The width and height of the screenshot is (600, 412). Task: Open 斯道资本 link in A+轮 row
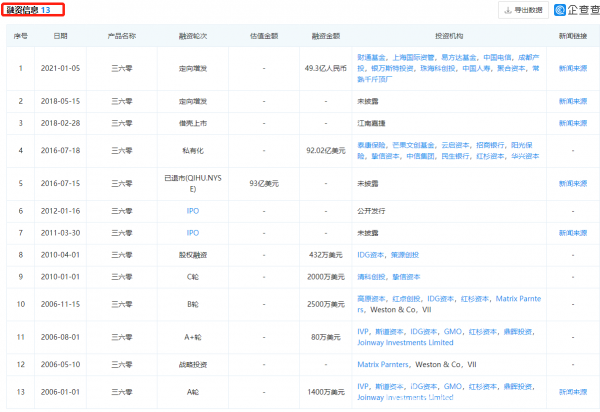pos(389,332)
